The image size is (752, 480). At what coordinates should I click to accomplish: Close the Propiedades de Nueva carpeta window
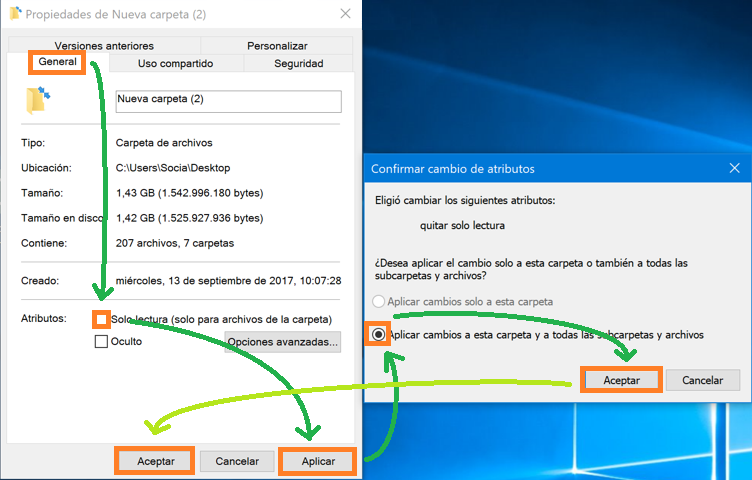[x=345, y=14]
